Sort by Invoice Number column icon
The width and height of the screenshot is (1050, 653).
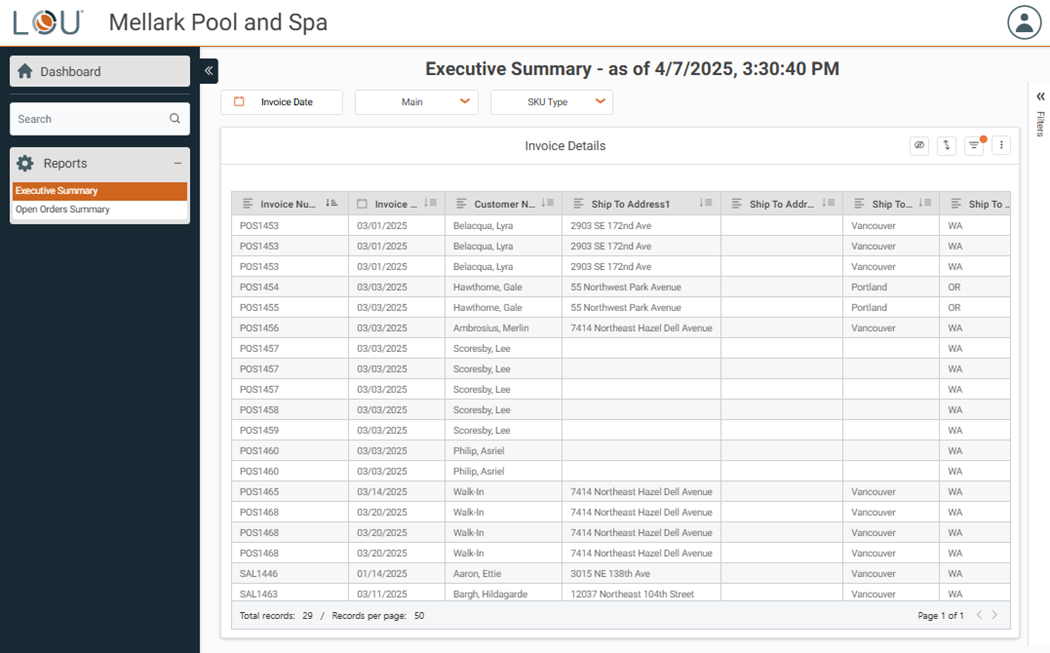pyautogui.click(x=331, y=203)
